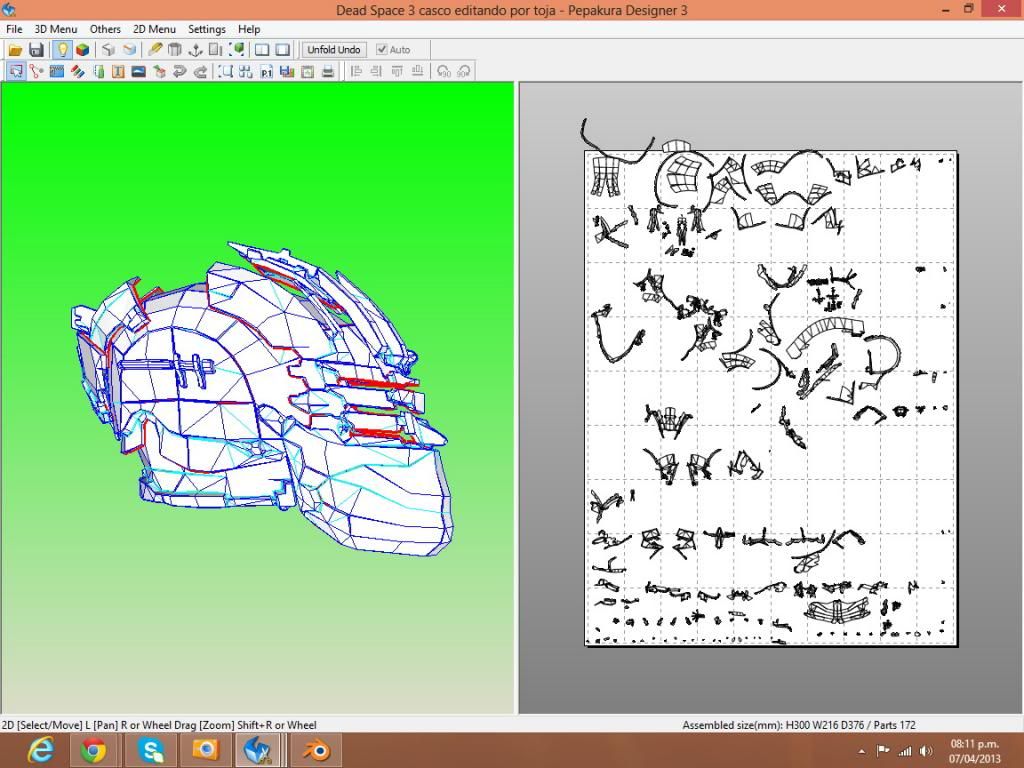Click the Assembled size status bar text

(x=799, y=725)
